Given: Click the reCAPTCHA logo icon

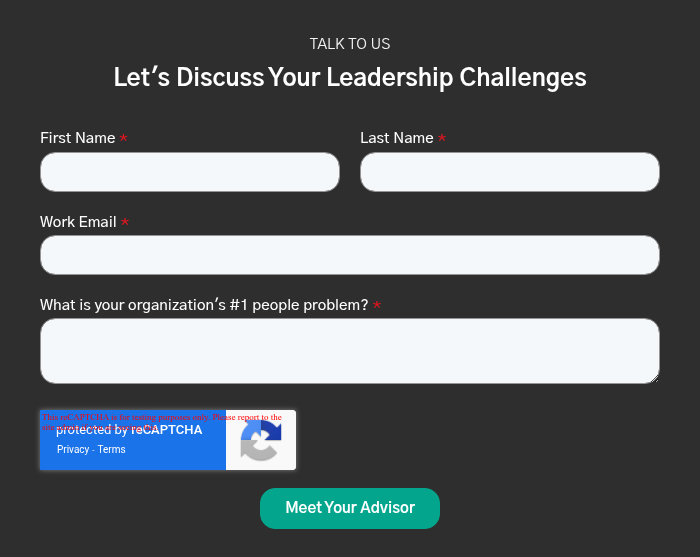Looking at the screenshot, I should pos(261,440).
